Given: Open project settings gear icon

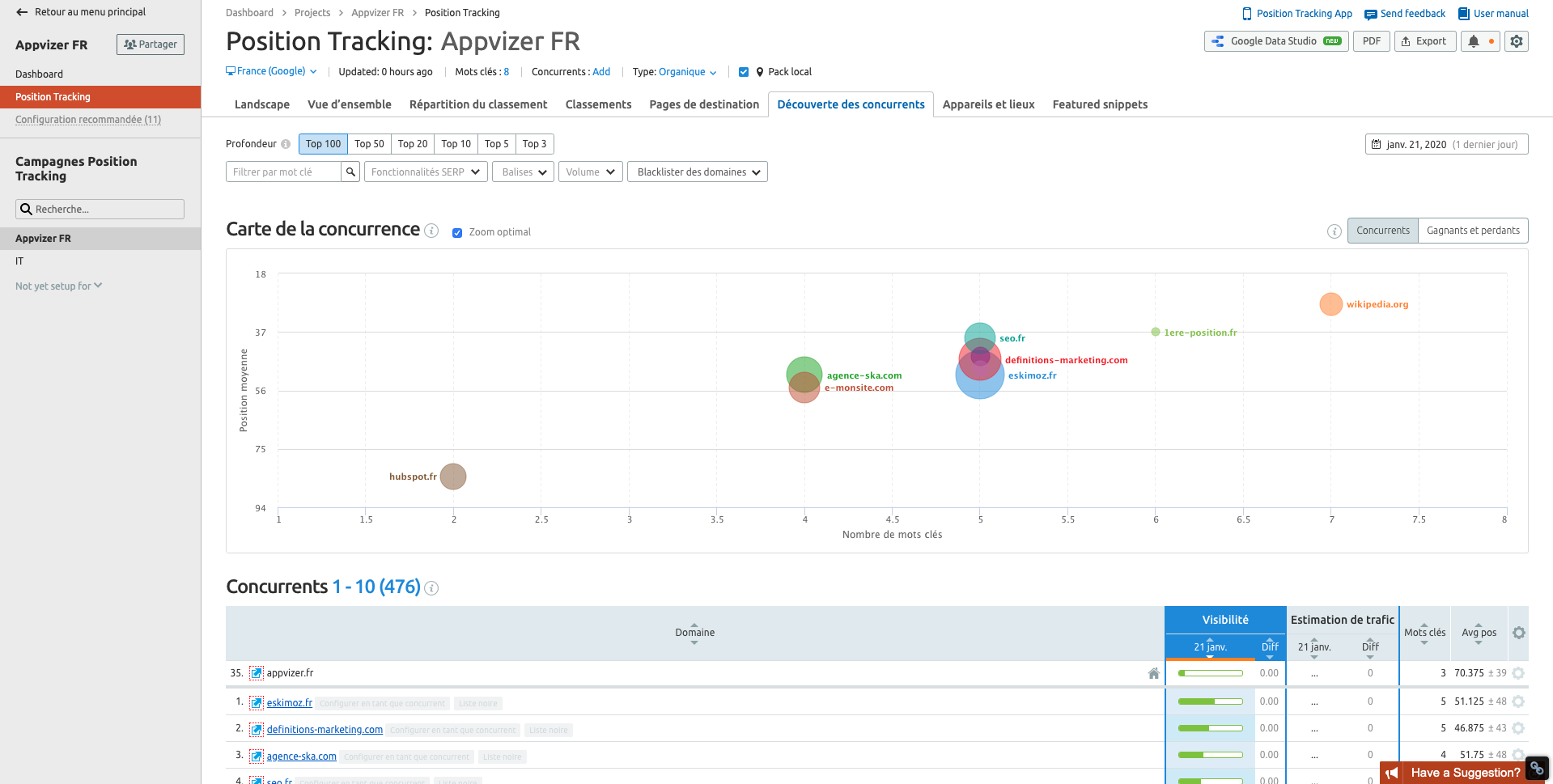Looking at the screenshot, I should [1517, 41].
